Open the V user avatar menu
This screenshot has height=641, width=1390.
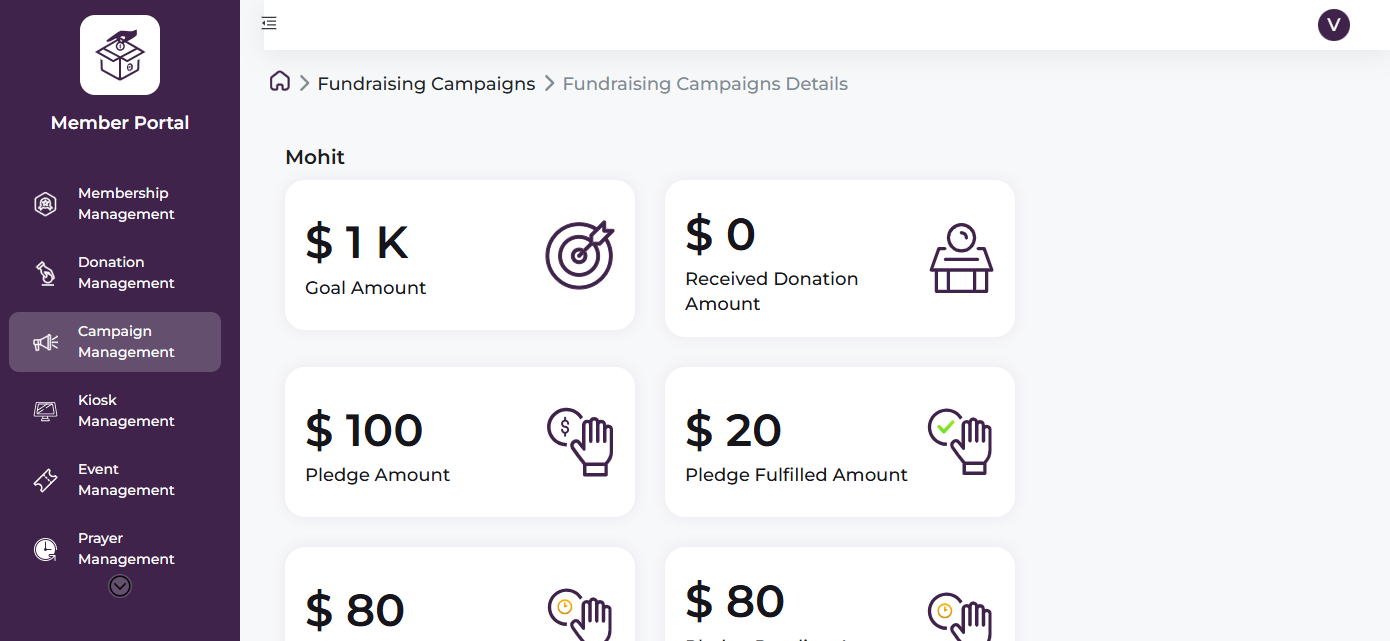pyautogui.click(x=1334, y=24)
